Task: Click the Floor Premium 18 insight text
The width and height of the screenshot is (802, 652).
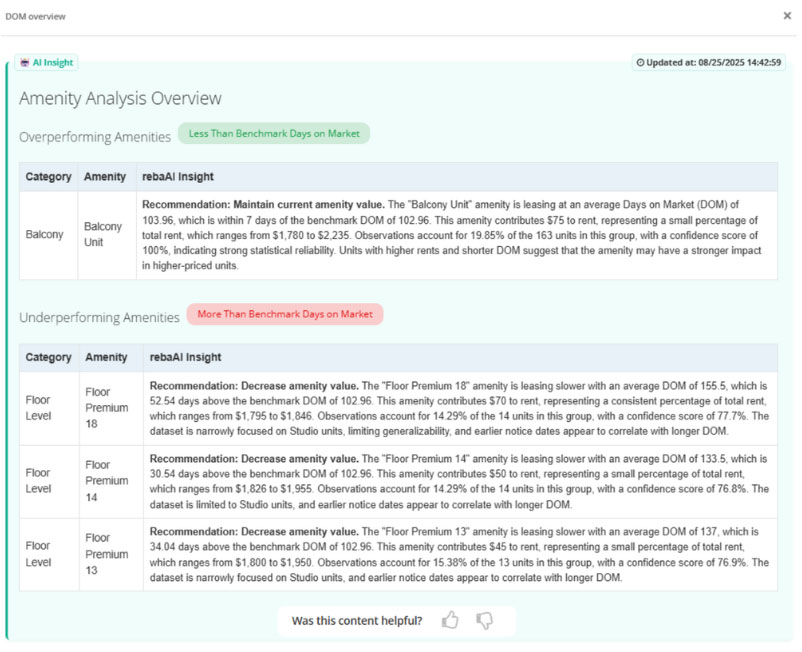Action: click(x=459, y=408)
